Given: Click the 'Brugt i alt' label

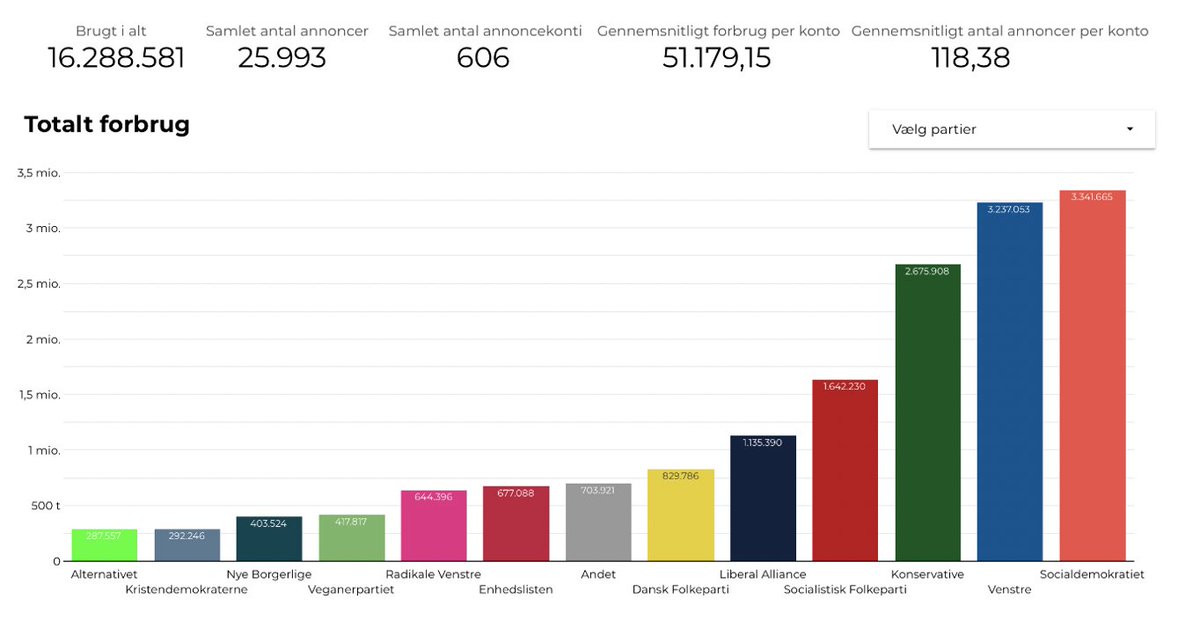Looking at the screenshot, I should click(x=111, y=31).
